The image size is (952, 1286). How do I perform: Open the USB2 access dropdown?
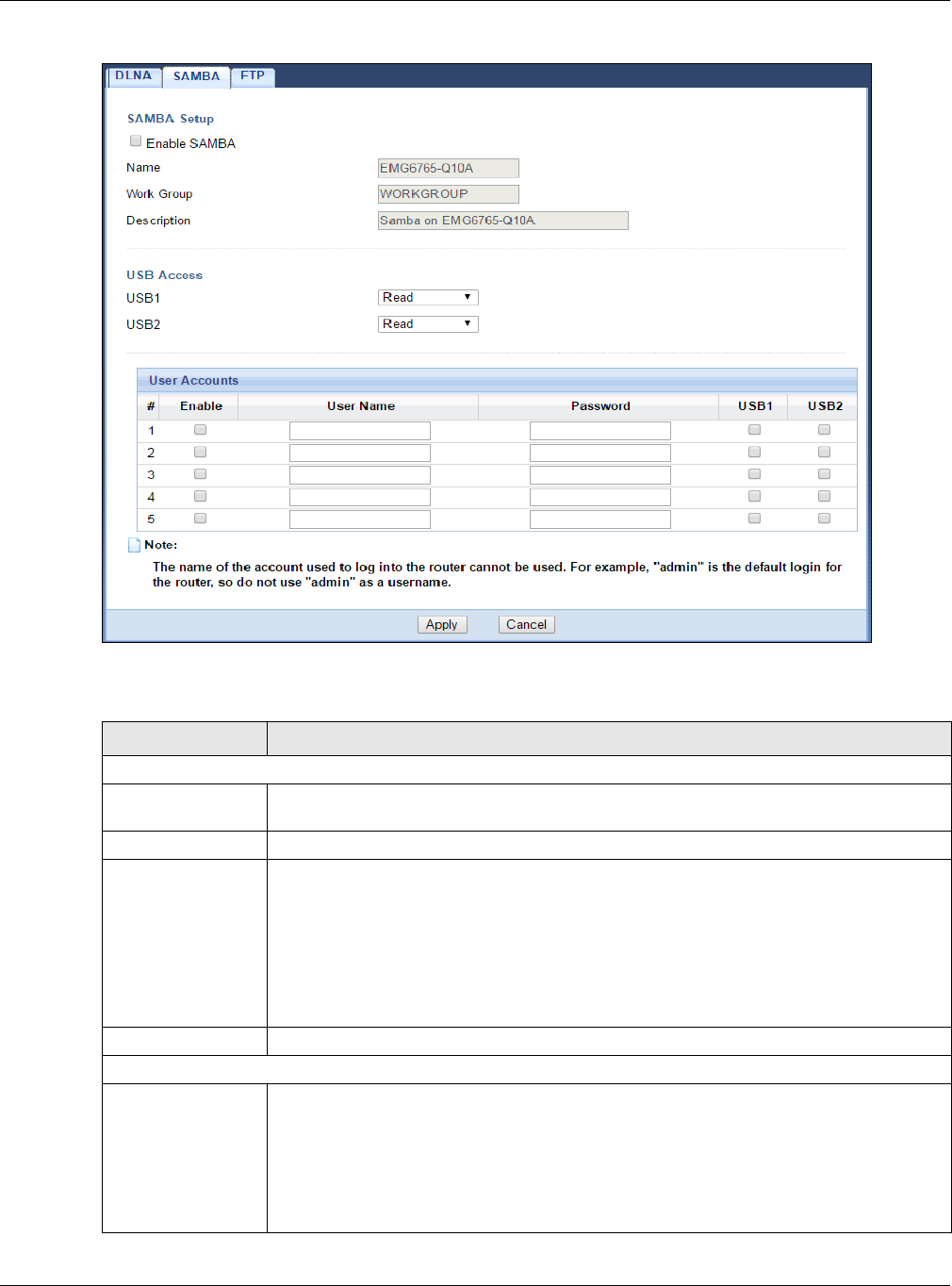coord(428,324)
